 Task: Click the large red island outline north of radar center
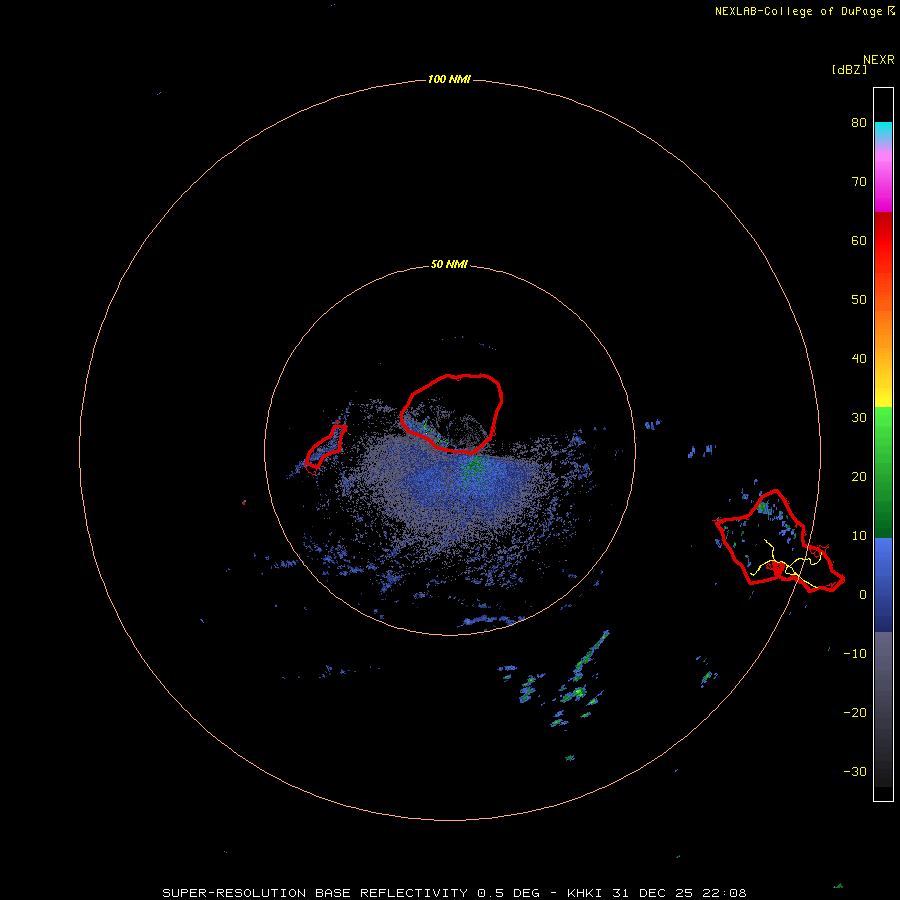pos(452,414)
